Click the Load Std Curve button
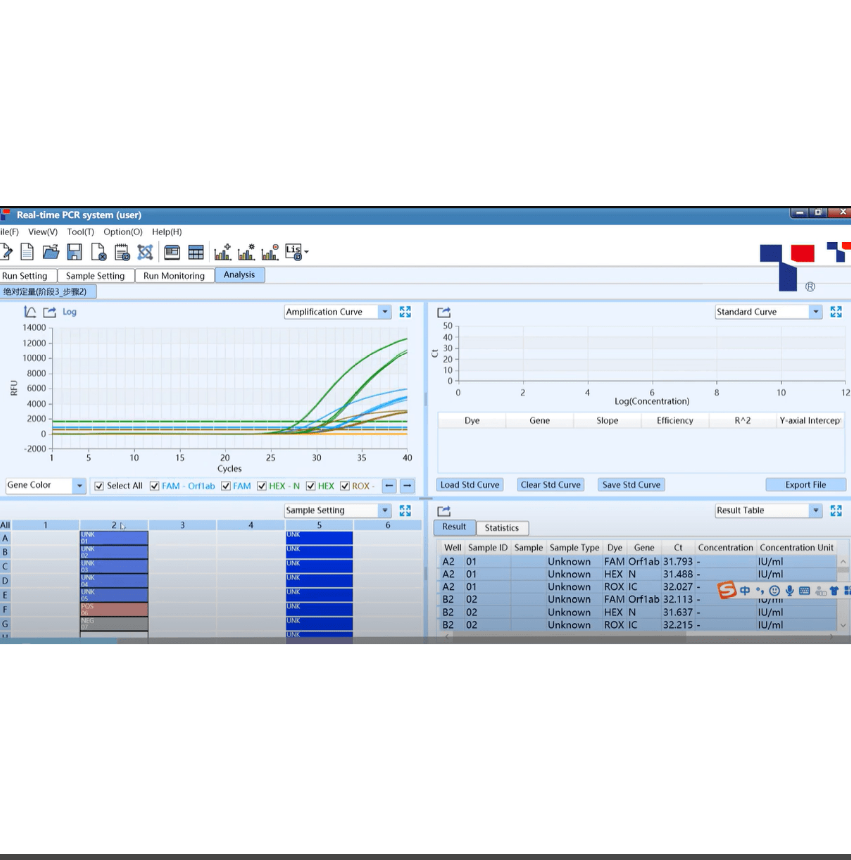This screenshot has height=860, width=851. click(x=470, y=485)
